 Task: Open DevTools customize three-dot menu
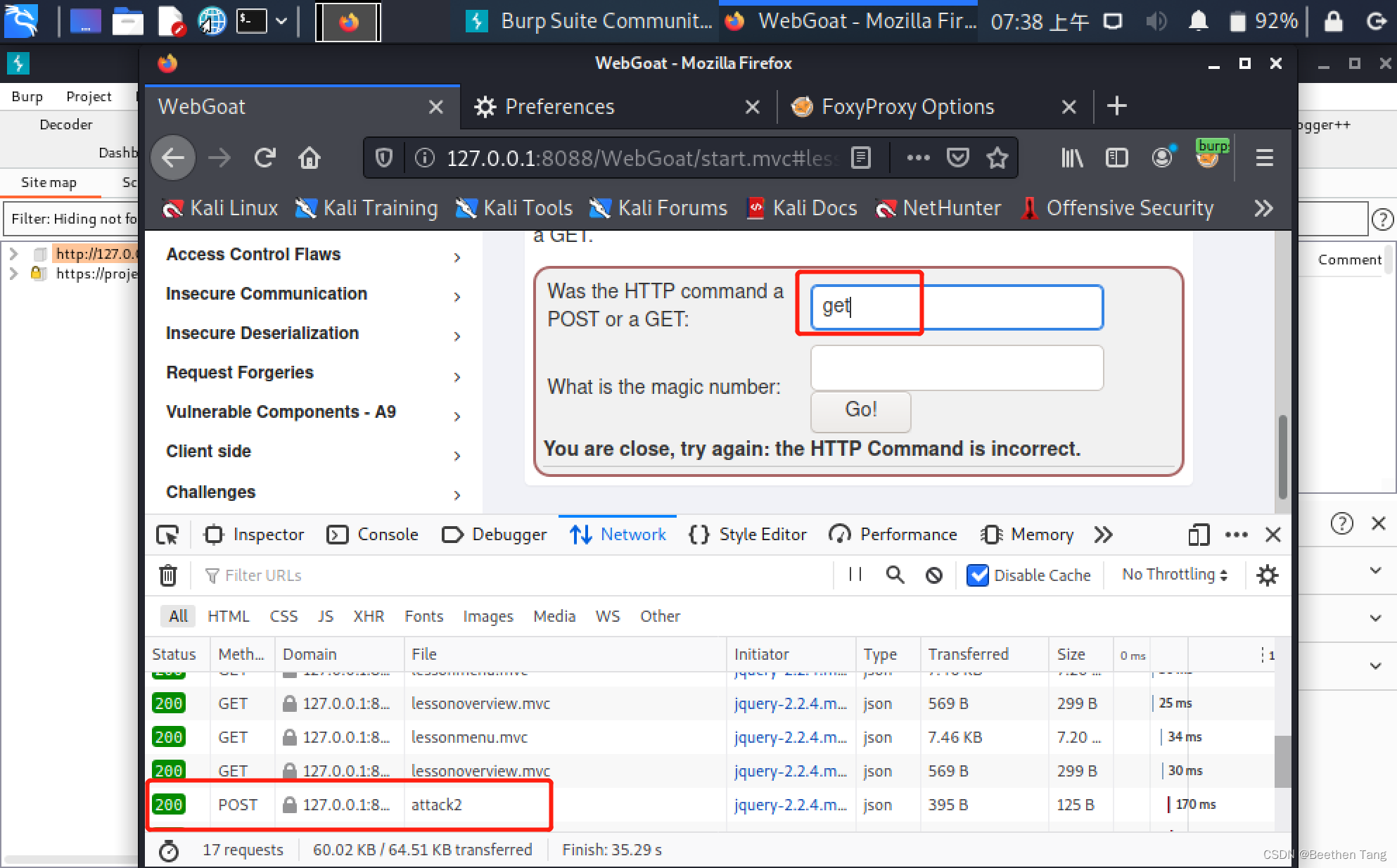[x=1236, y=535]
